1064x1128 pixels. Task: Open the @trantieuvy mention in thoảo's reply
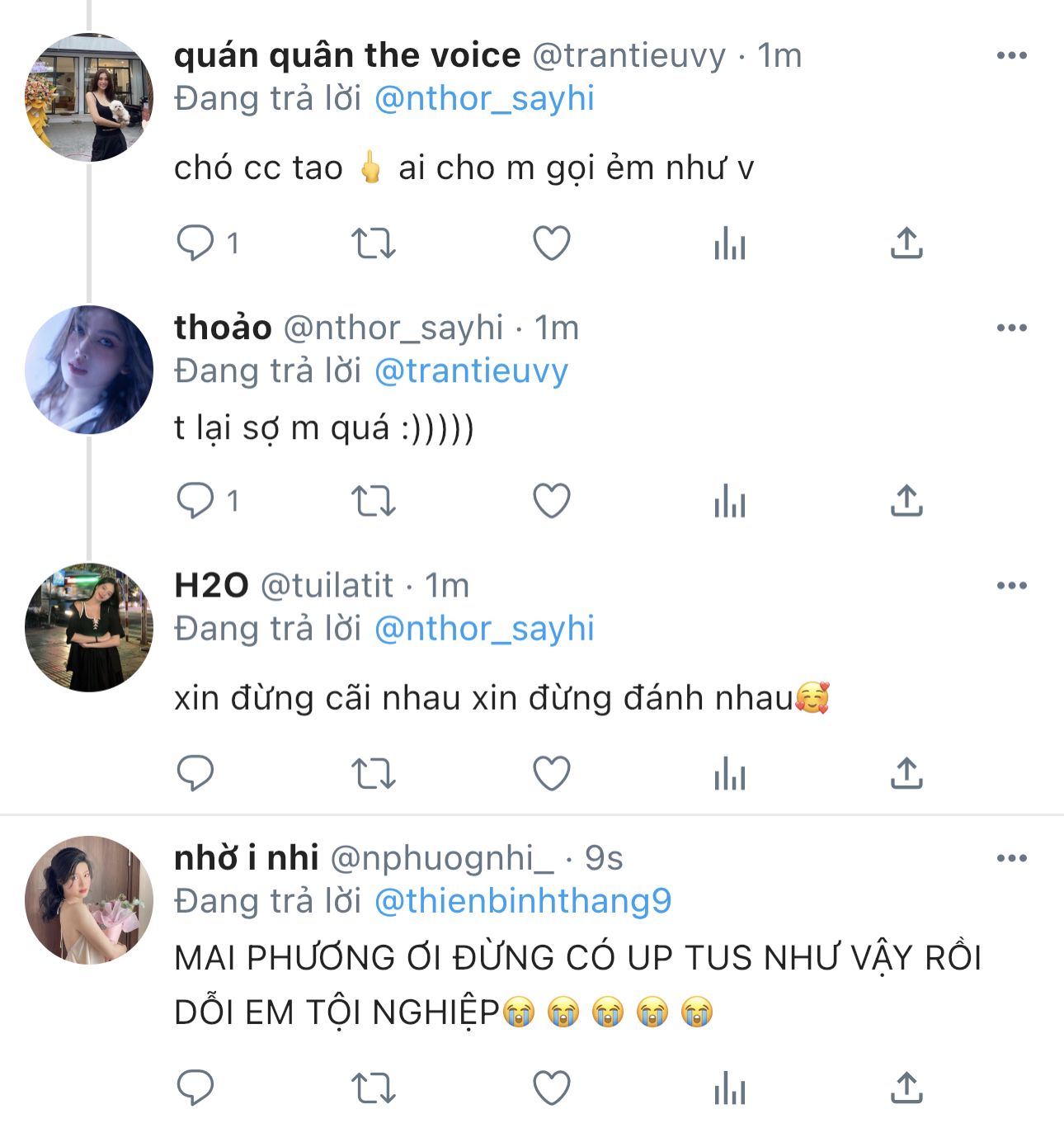[x=471, y=371]
